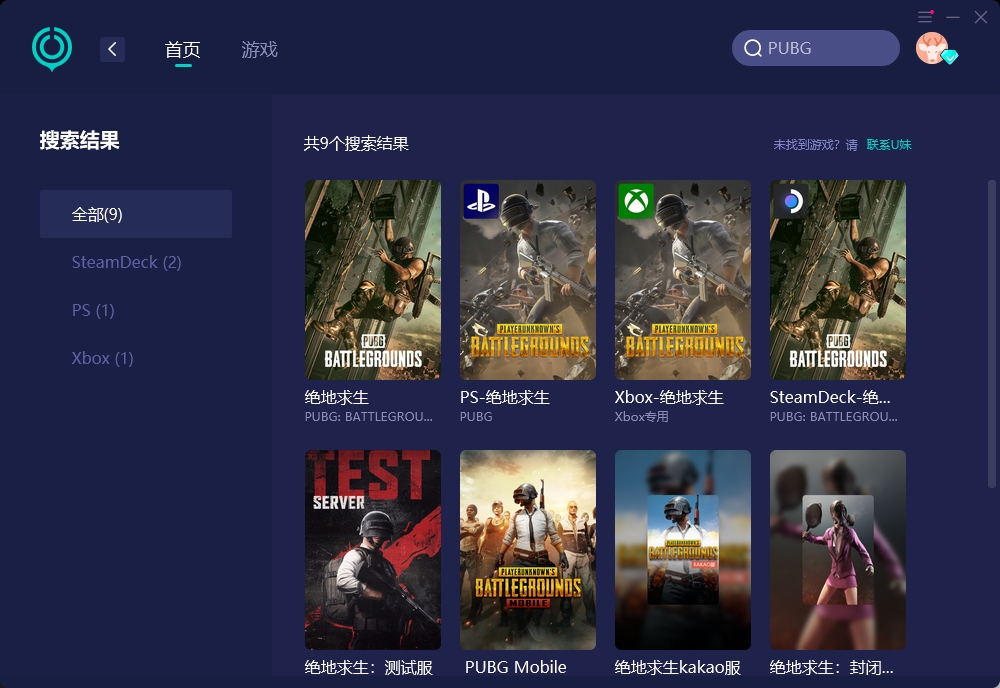Filter results by PS (1)

92,310
